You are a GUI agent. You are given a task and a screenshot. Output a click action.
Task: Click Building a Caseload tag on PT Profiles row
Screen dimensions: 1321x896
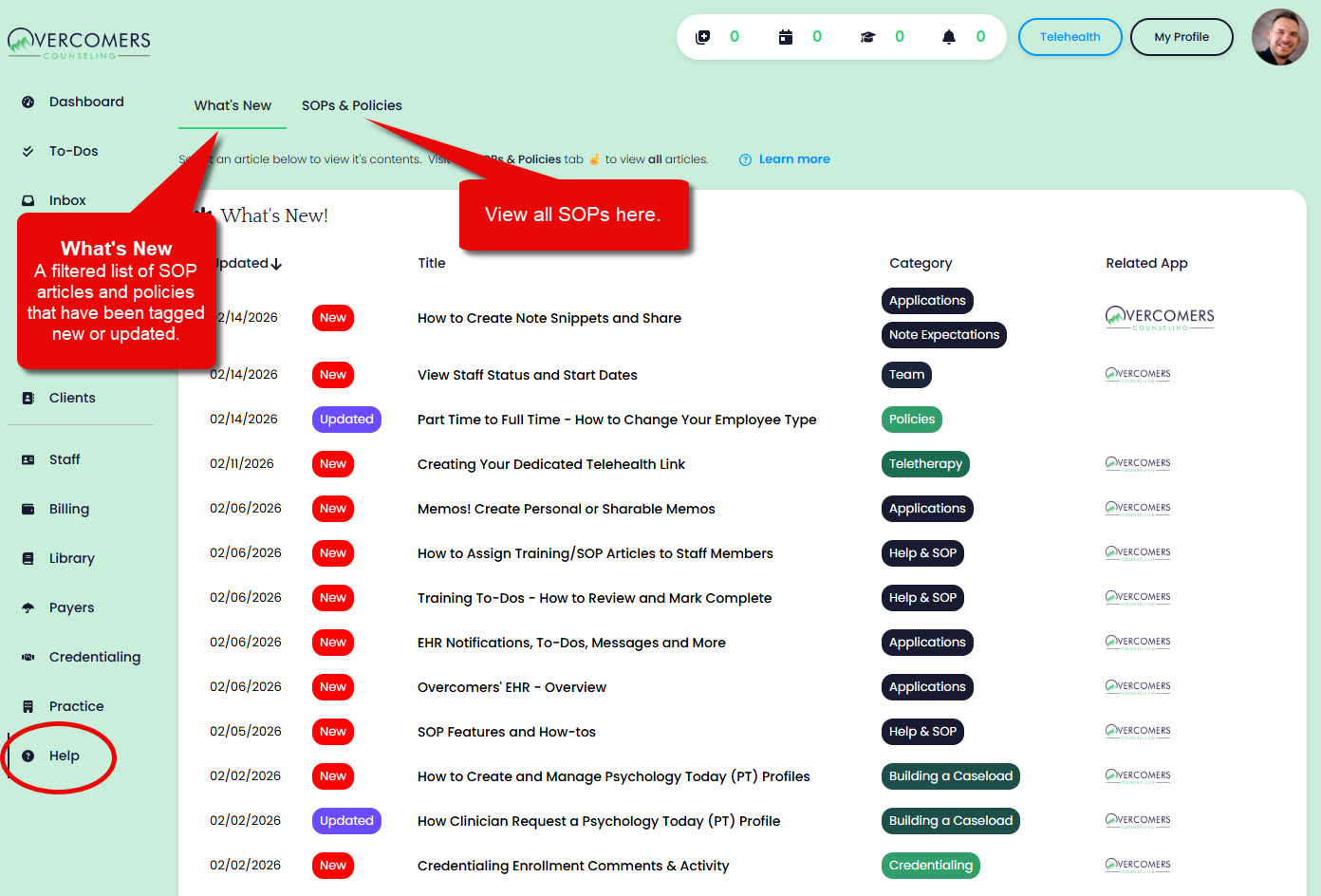coord(951,776)
